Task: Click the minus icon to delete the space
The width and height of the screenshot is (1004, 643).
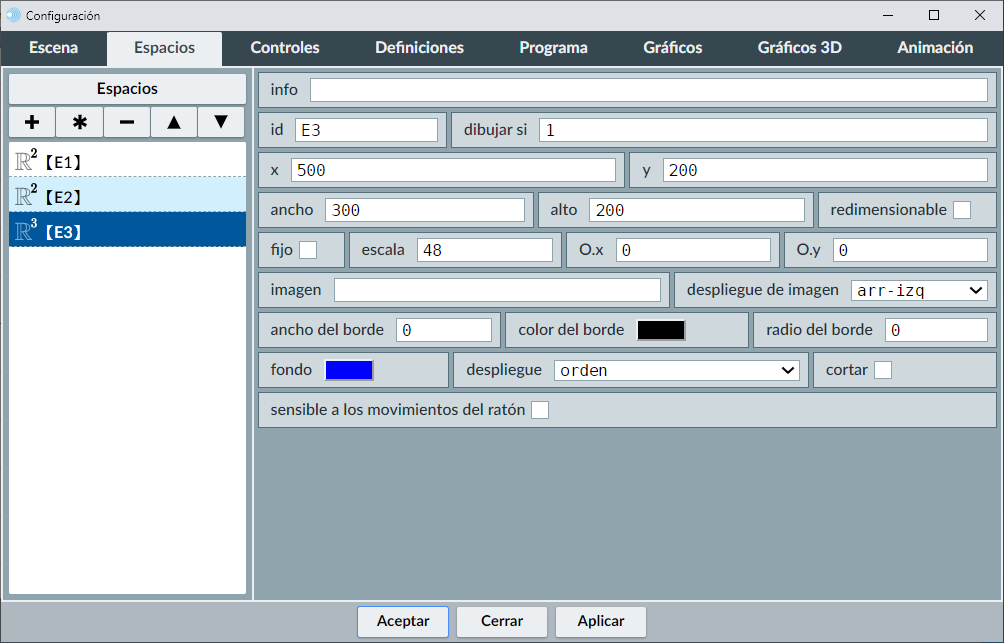Action: (127, 122)
